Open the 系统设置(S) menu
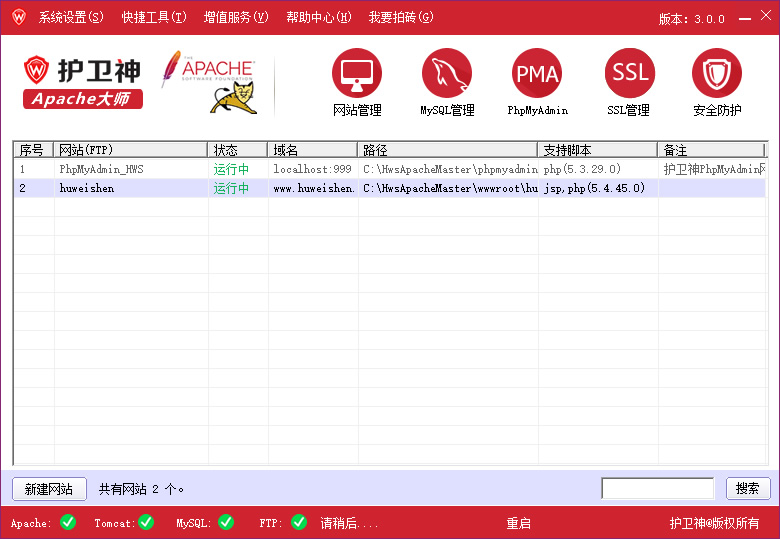The image size is (780, 539). 71,17
